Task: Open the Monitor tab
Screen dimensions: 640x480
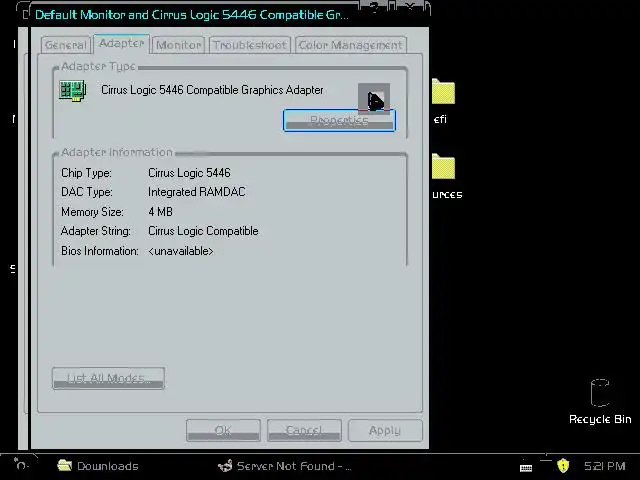Action: tap(178, 45)
